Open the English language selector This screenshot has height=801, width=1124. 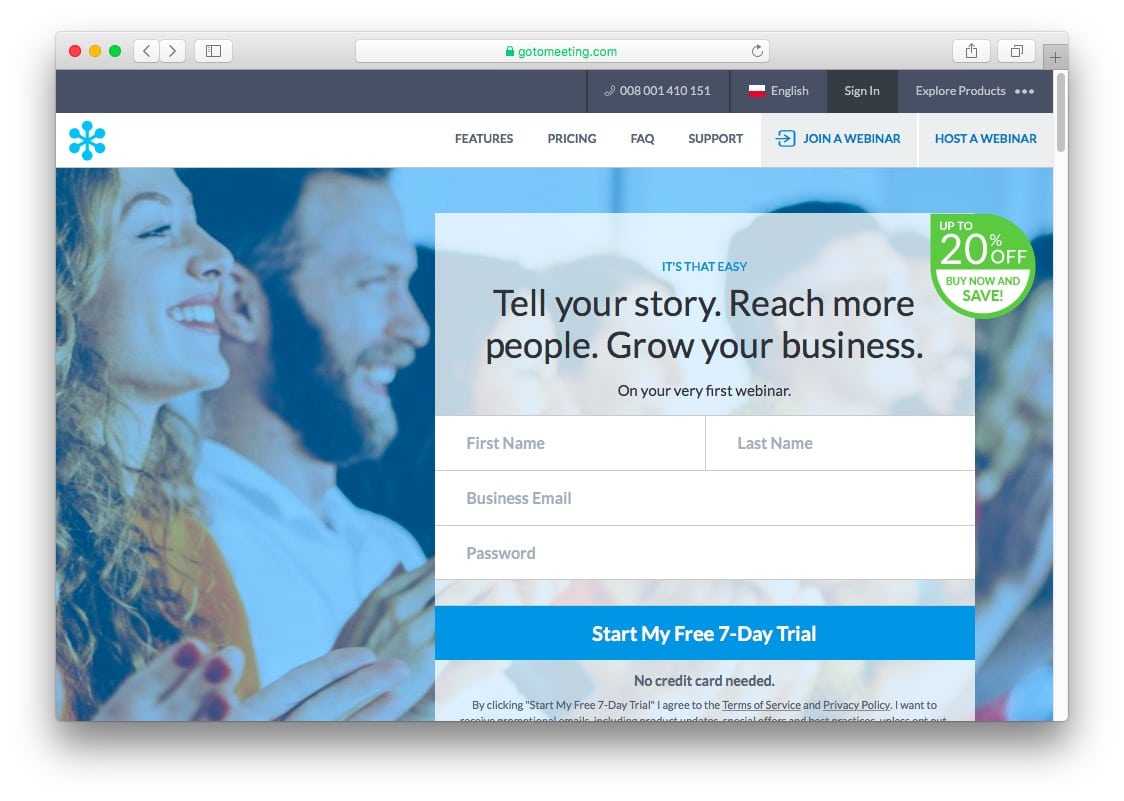(x=778, y=91)
